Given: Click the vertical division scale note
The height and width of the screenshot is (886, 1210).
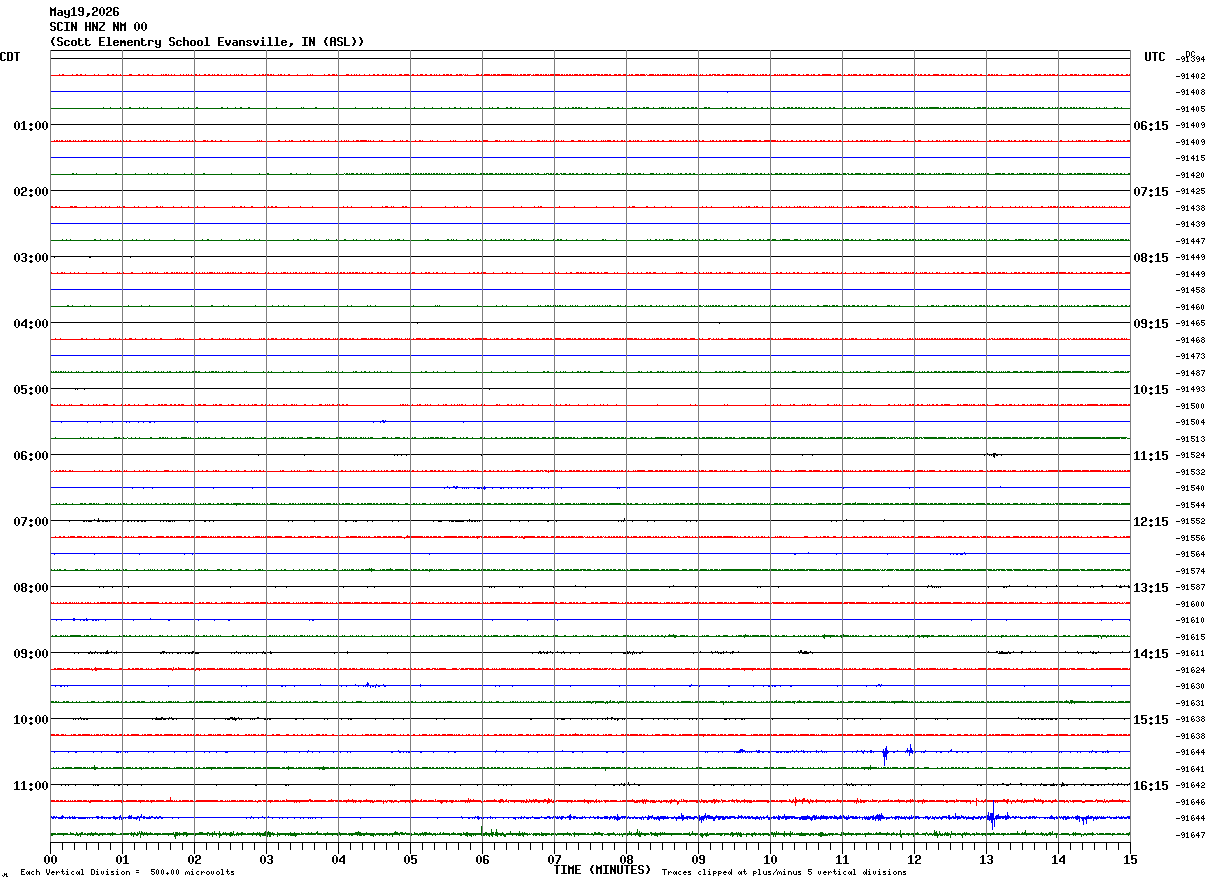Looking at the screenshot, I should 127,873.
